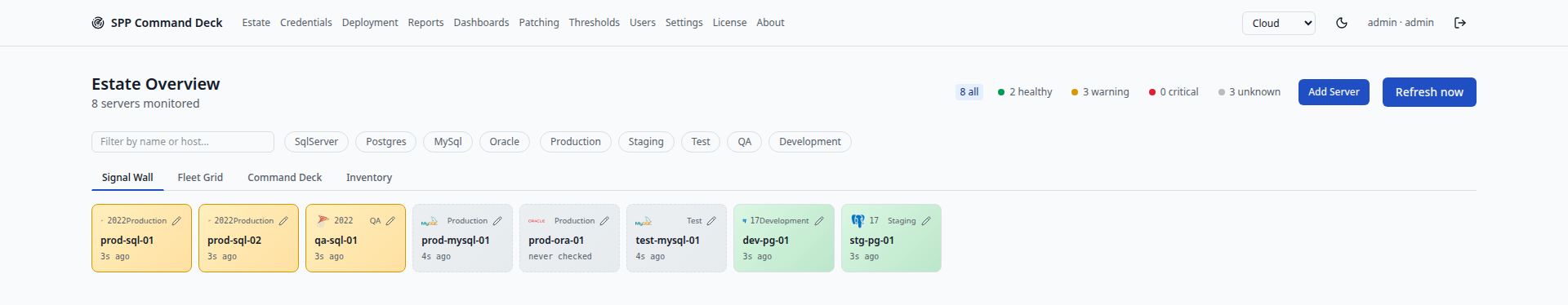Toggle the SqlServer filter chip
Viewport: 1568px width, 305px height.
tap(316, 142)
